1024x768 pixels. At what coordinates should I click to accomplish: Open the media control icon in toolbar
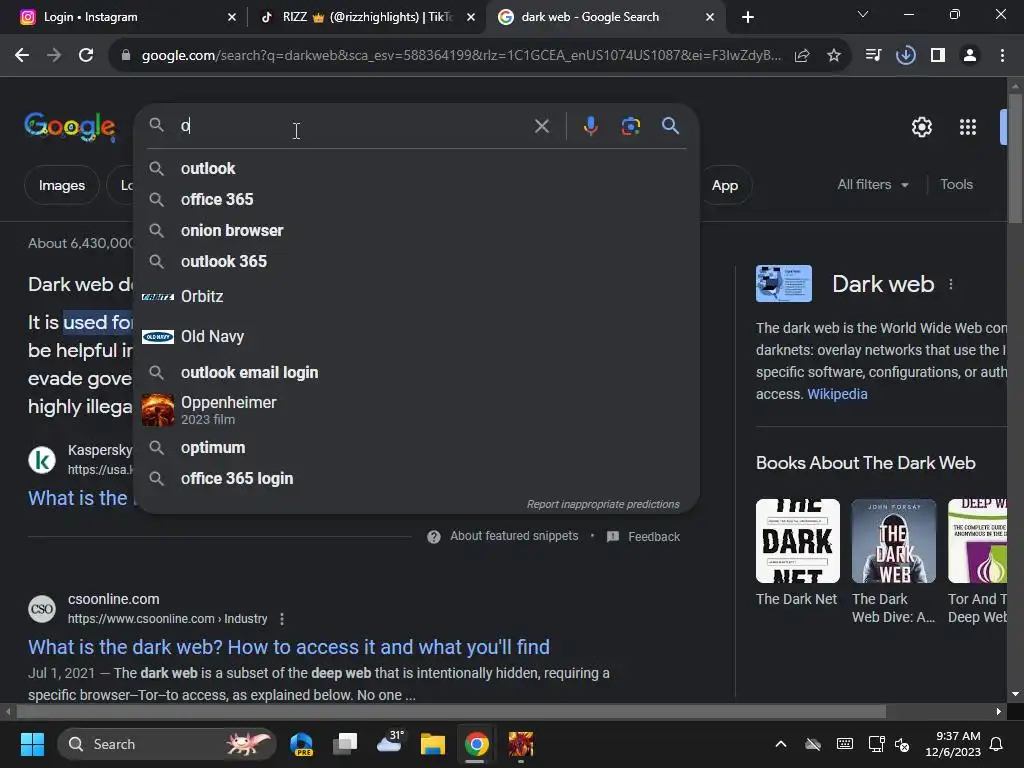(873, 56)
